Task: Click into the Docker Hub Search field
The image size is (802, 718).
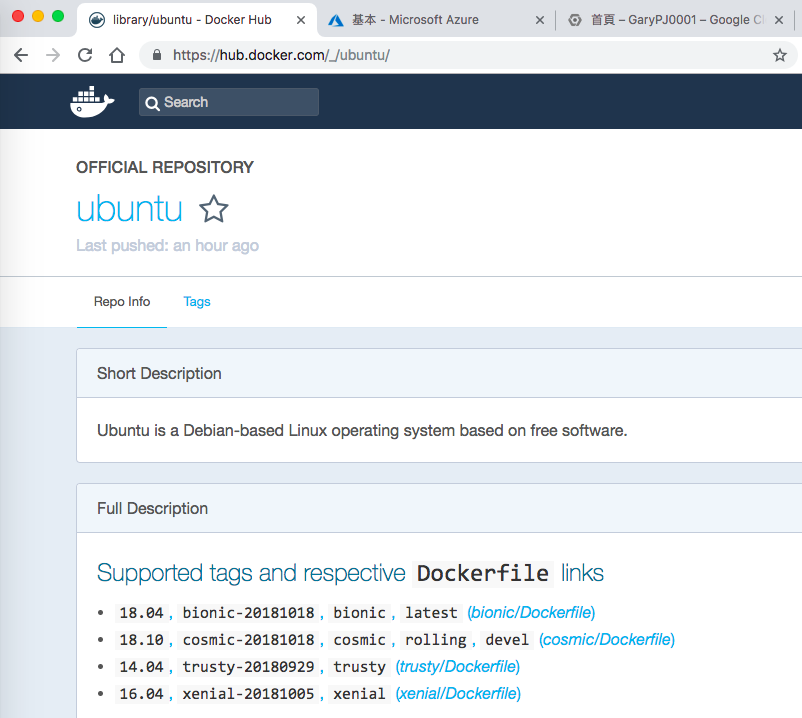Action: (229, 102)
